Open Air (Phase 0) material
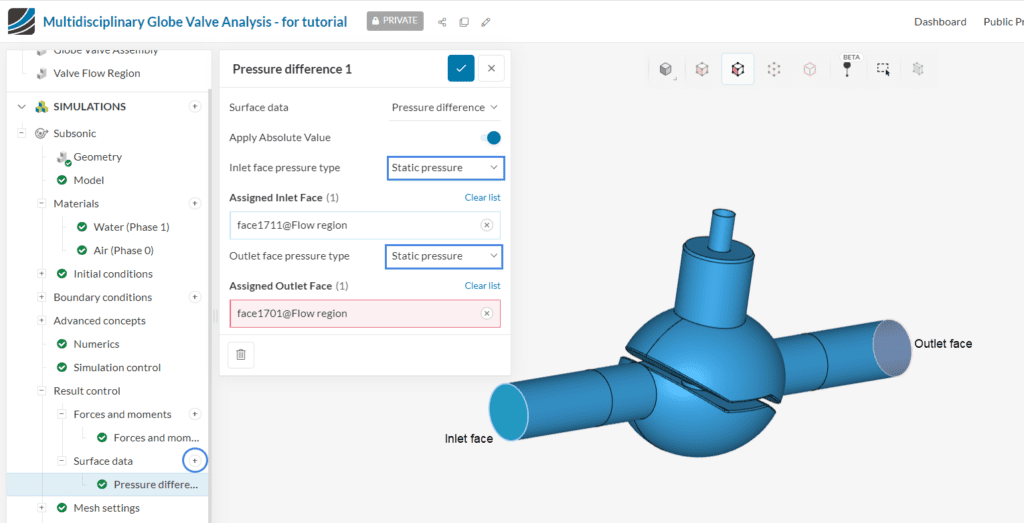This screenshot has width=1024, height=523. 123,250
